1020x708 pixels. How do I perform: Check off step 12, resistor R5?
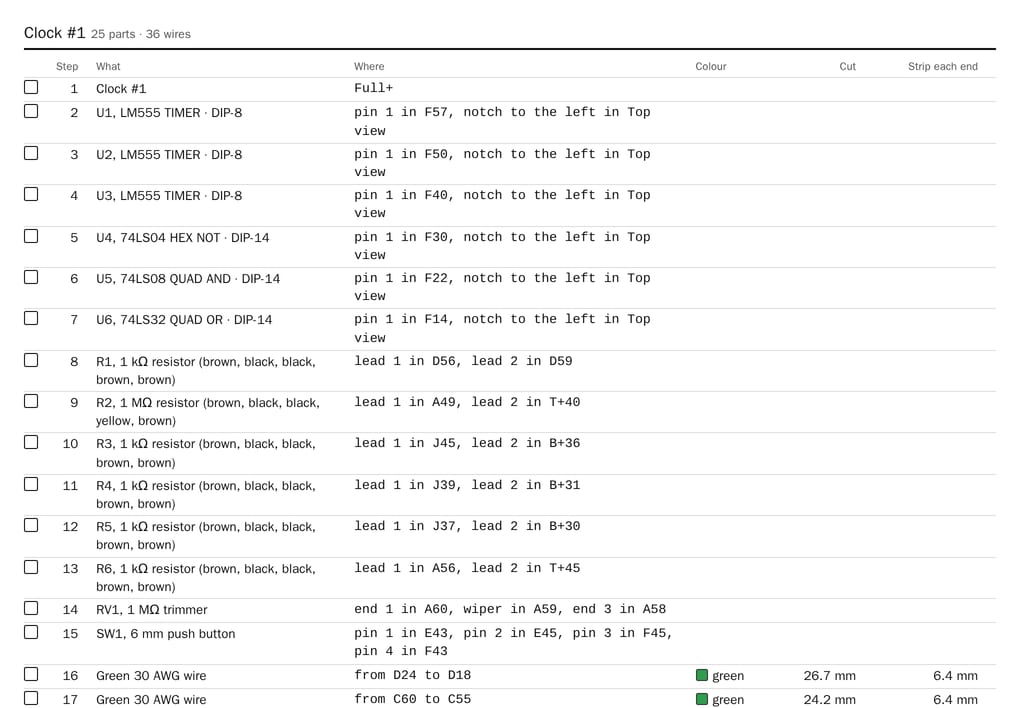point(31,525)
